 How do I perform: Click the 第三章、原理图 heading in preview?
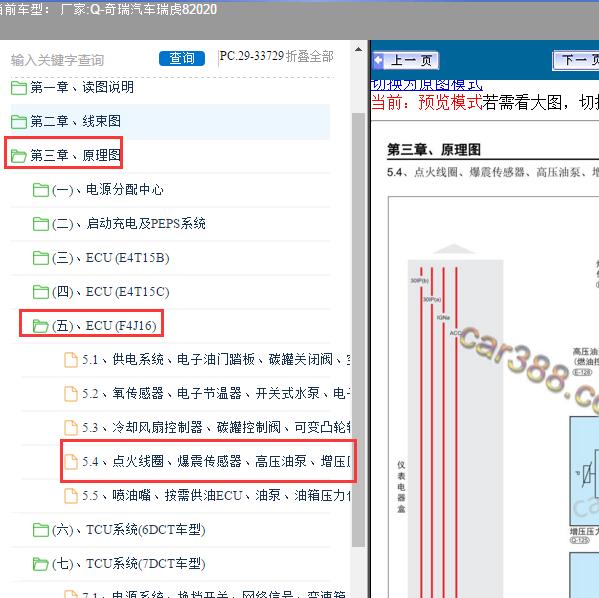coord(434,150)
